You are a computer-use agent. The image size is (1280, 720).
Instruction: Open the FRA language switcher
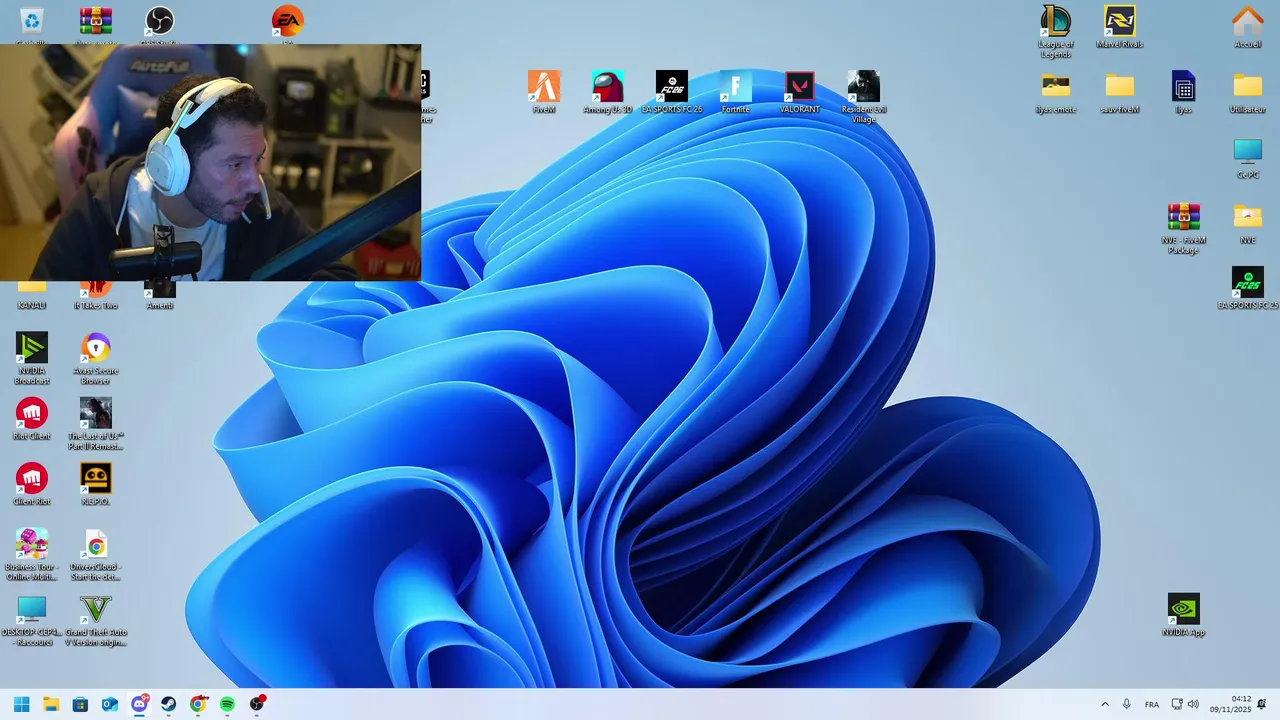click(1152, 704)
